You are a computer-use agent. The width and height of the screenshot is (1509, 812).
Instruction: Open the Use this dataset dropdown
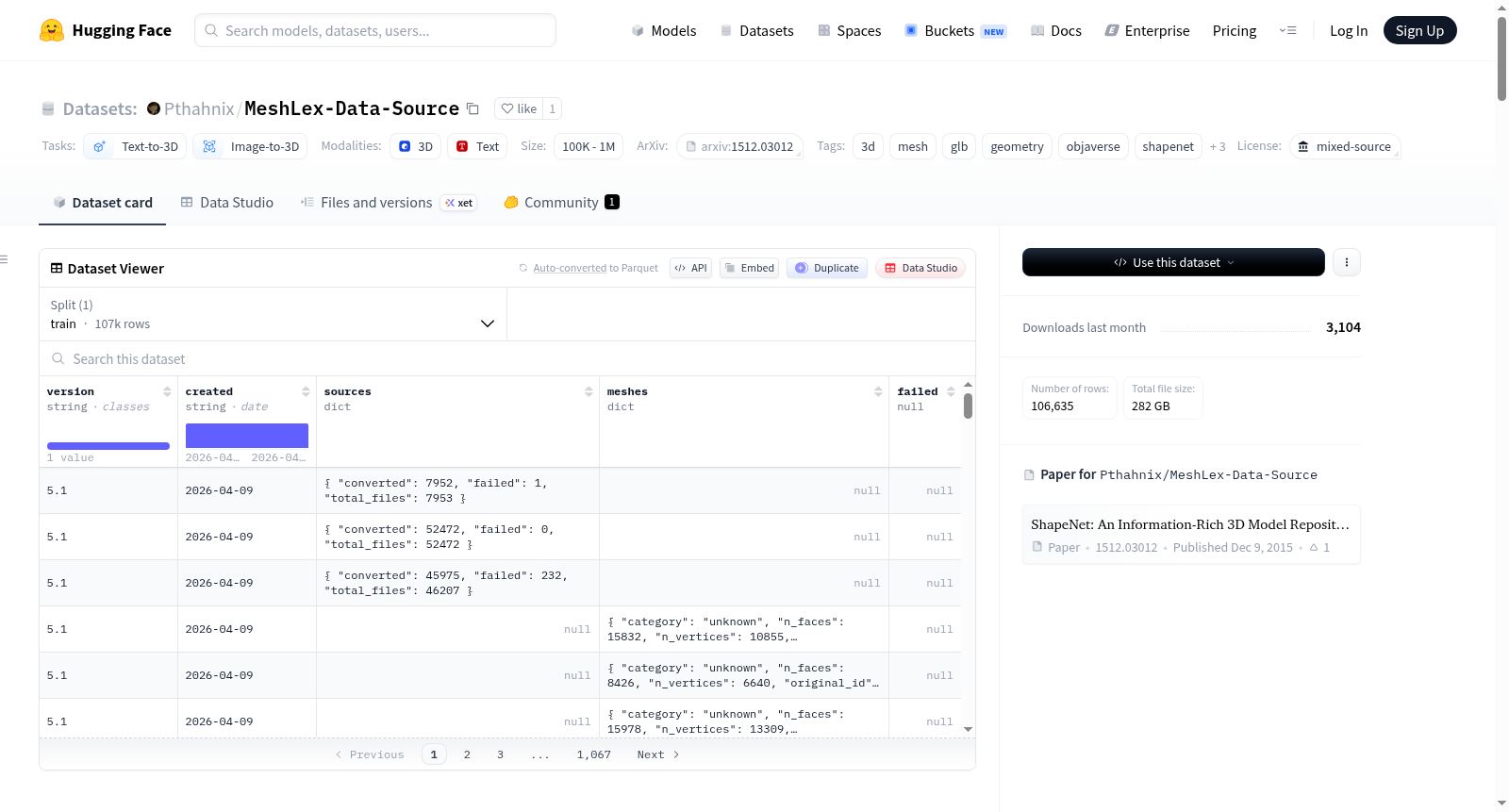tap(1173, 262)
